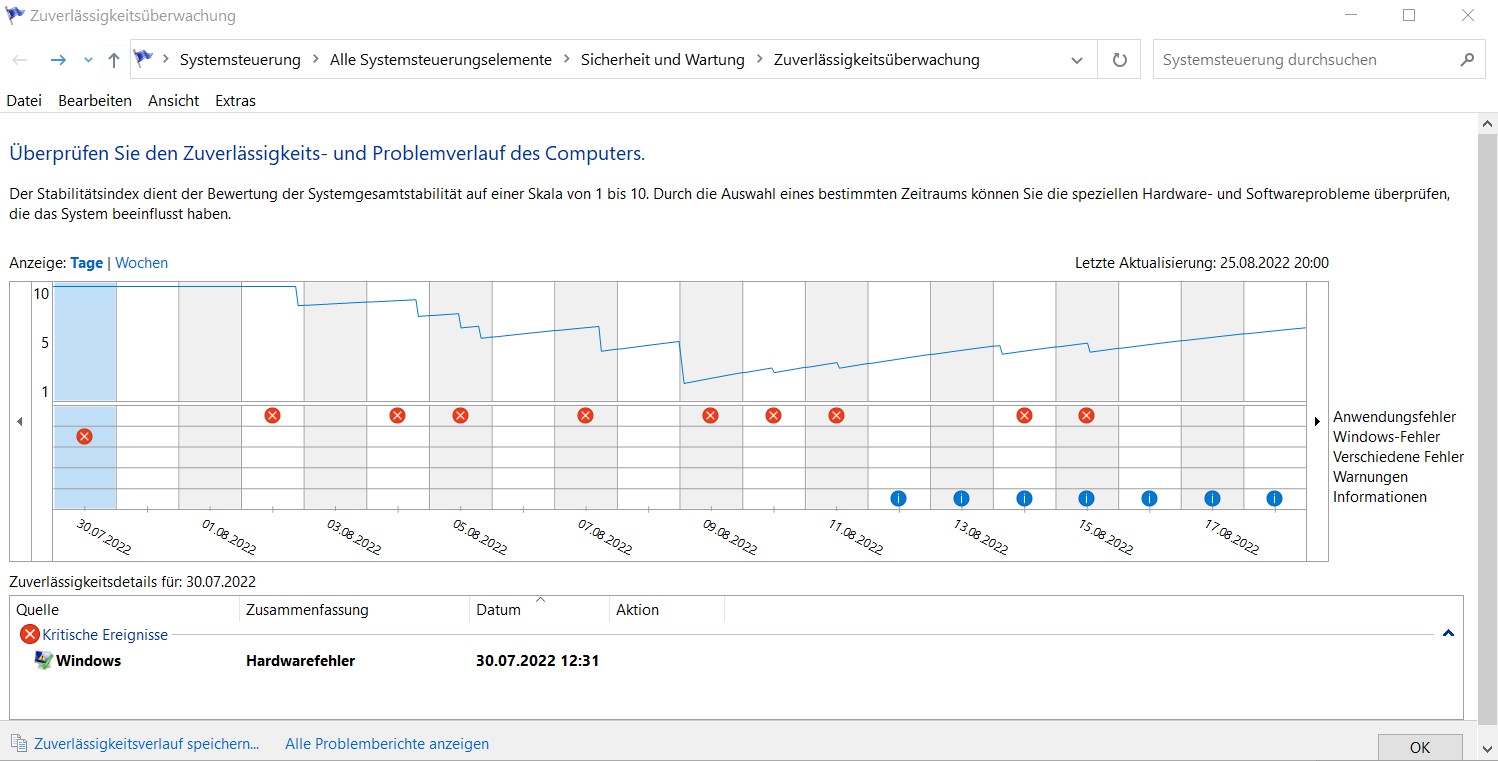The width and height of the screenshot is (1498, 761).
Task: Click the information icon for 12.08.2022
Action: click(x=898, y=498)
